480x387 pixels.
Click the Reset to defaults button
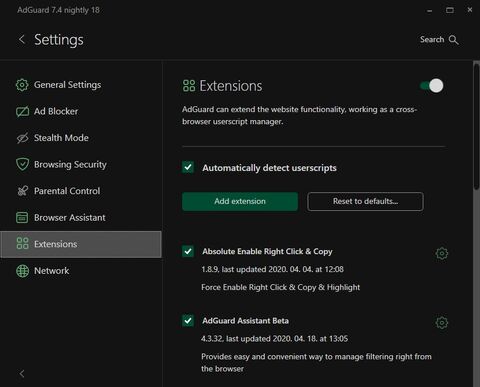pyautogui.click(x=365, y=201)
